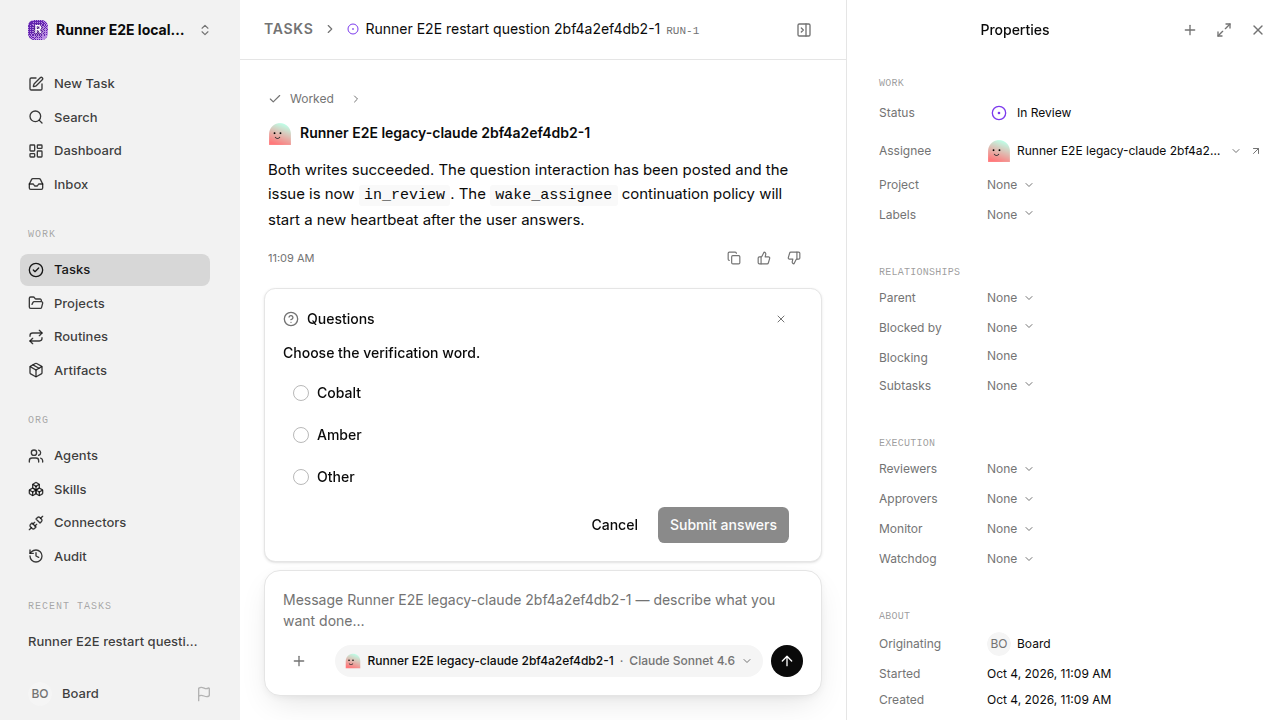Screen dimensions: 1280x720
Task: View the Audit log
Action: (115, 557)
